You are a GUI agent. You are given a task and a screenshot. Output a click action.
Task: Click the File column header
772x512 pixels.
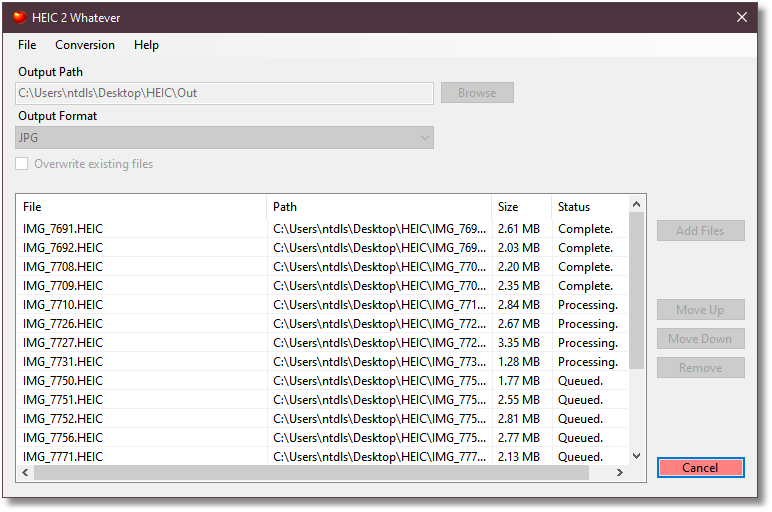tap(141, 207)
